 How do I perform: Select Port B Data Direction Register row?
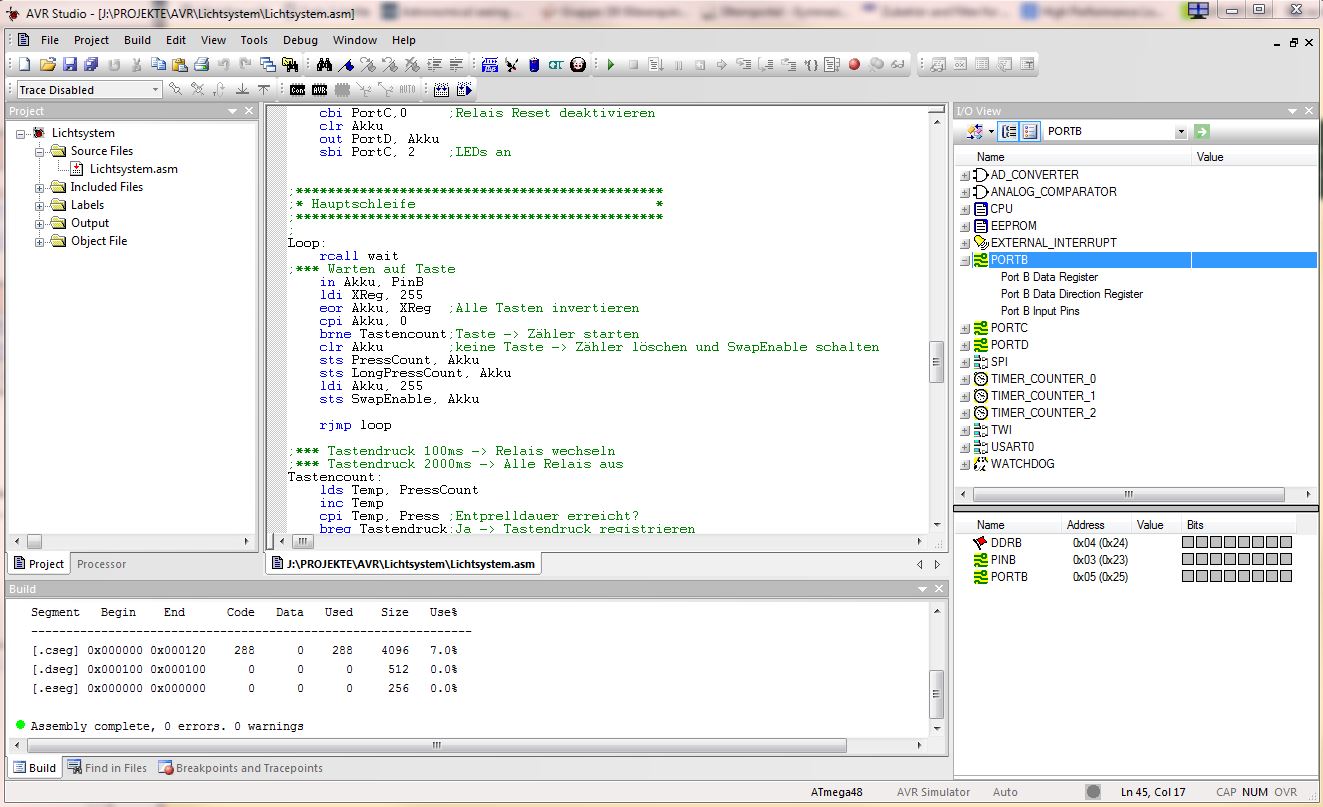pyautogui.click(x=1071, y=294)
